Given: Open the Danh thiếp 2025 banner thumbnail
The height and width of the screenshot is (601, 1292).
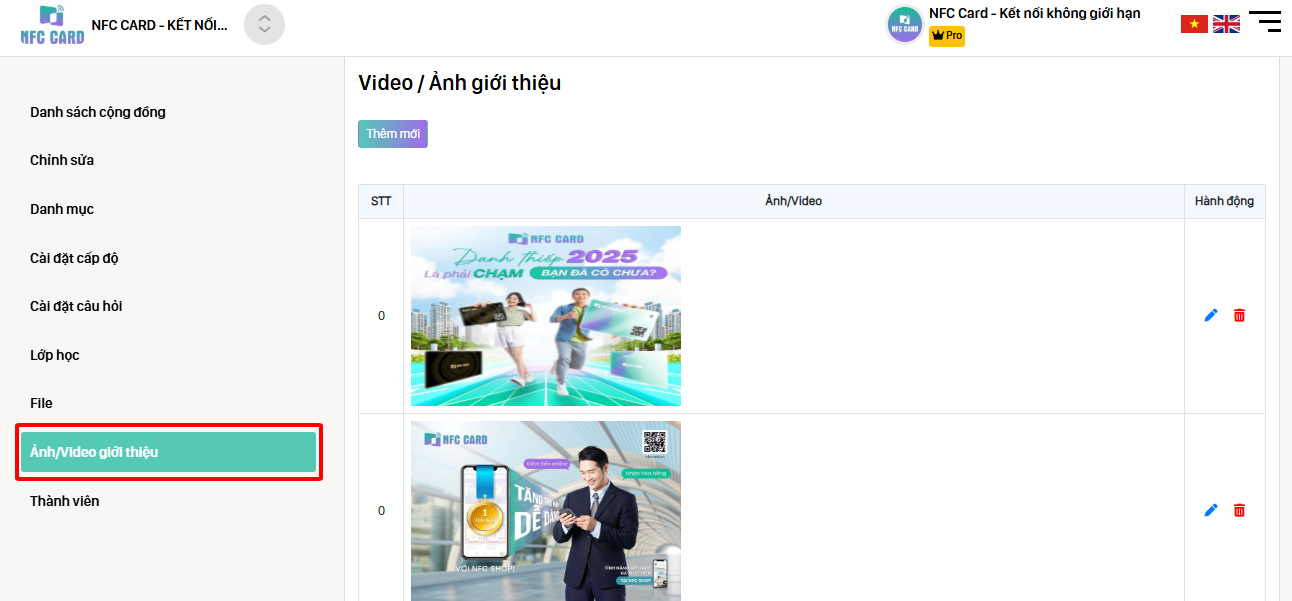Looking at the screenshot, I should tap(546, 316).
